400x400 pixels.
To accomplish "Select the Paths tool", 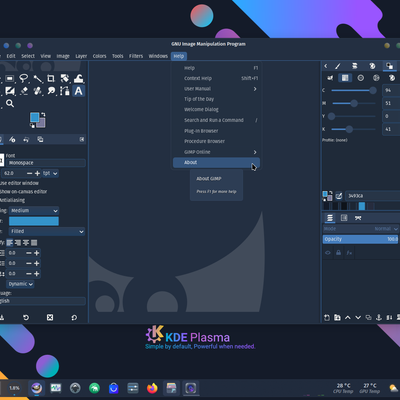I will (65, 91).
